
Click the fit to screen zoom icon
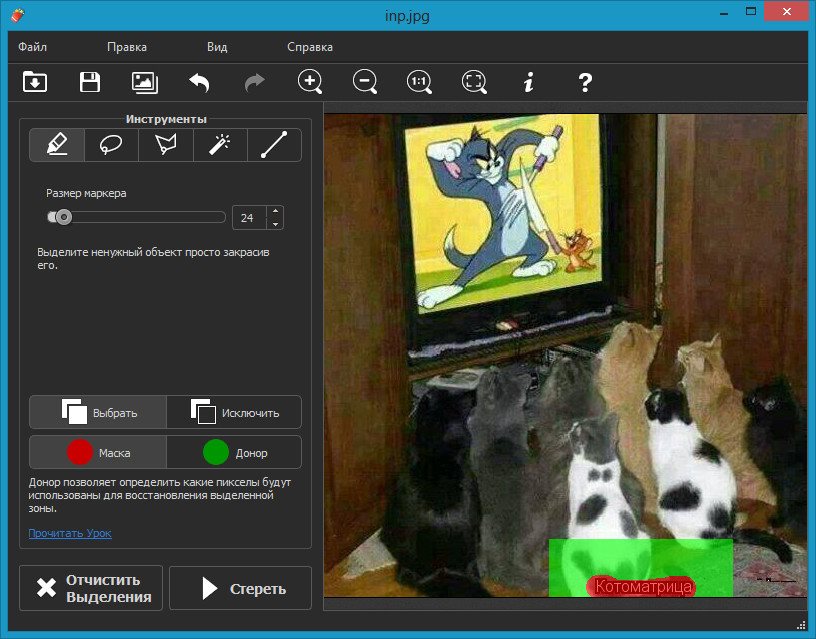click(x=474, y=82)
